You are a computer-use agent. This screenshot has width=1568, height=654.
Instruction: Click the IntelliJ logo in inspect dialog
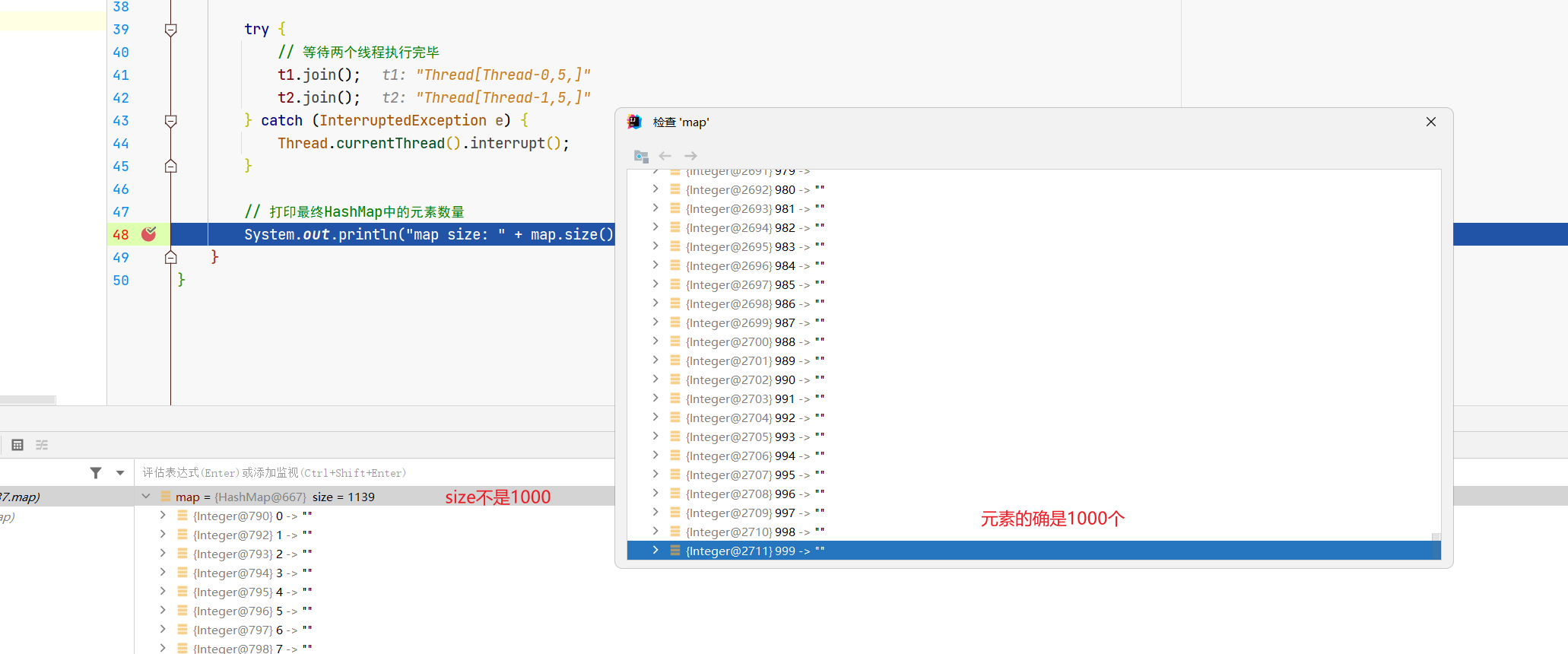click(x=634, y=122)
